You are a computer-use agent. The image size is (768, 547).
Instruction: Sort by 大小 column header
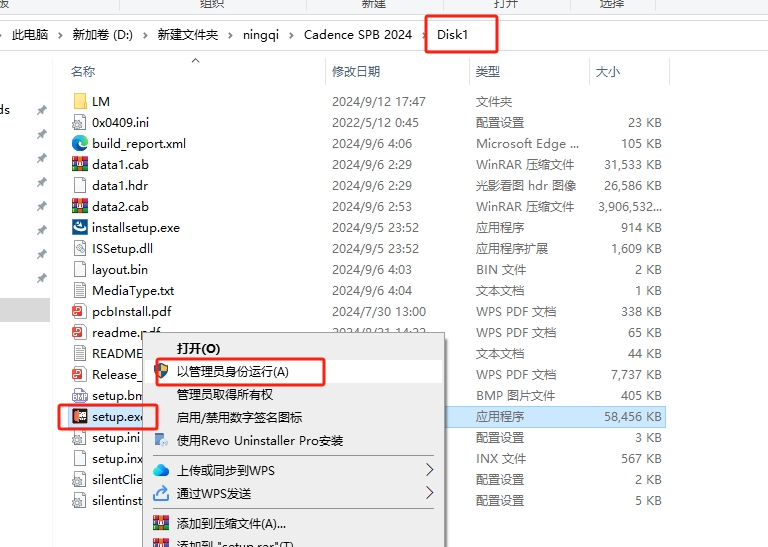608,71
